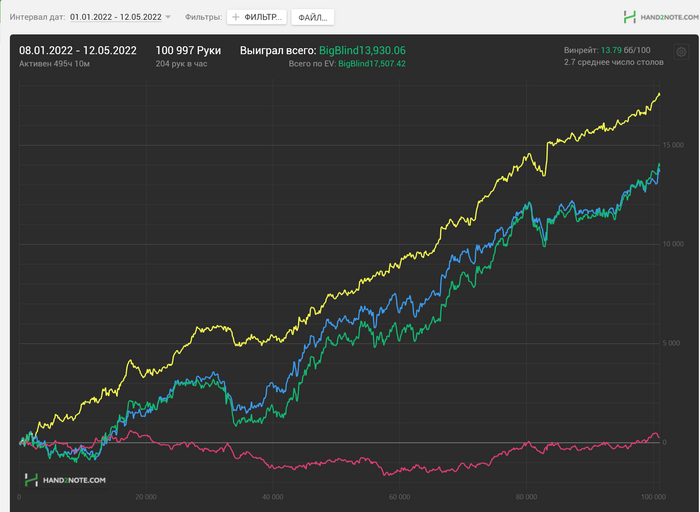Click the '100 997 Руки' hand count
The image size is (700, 512).
point(188,50)
